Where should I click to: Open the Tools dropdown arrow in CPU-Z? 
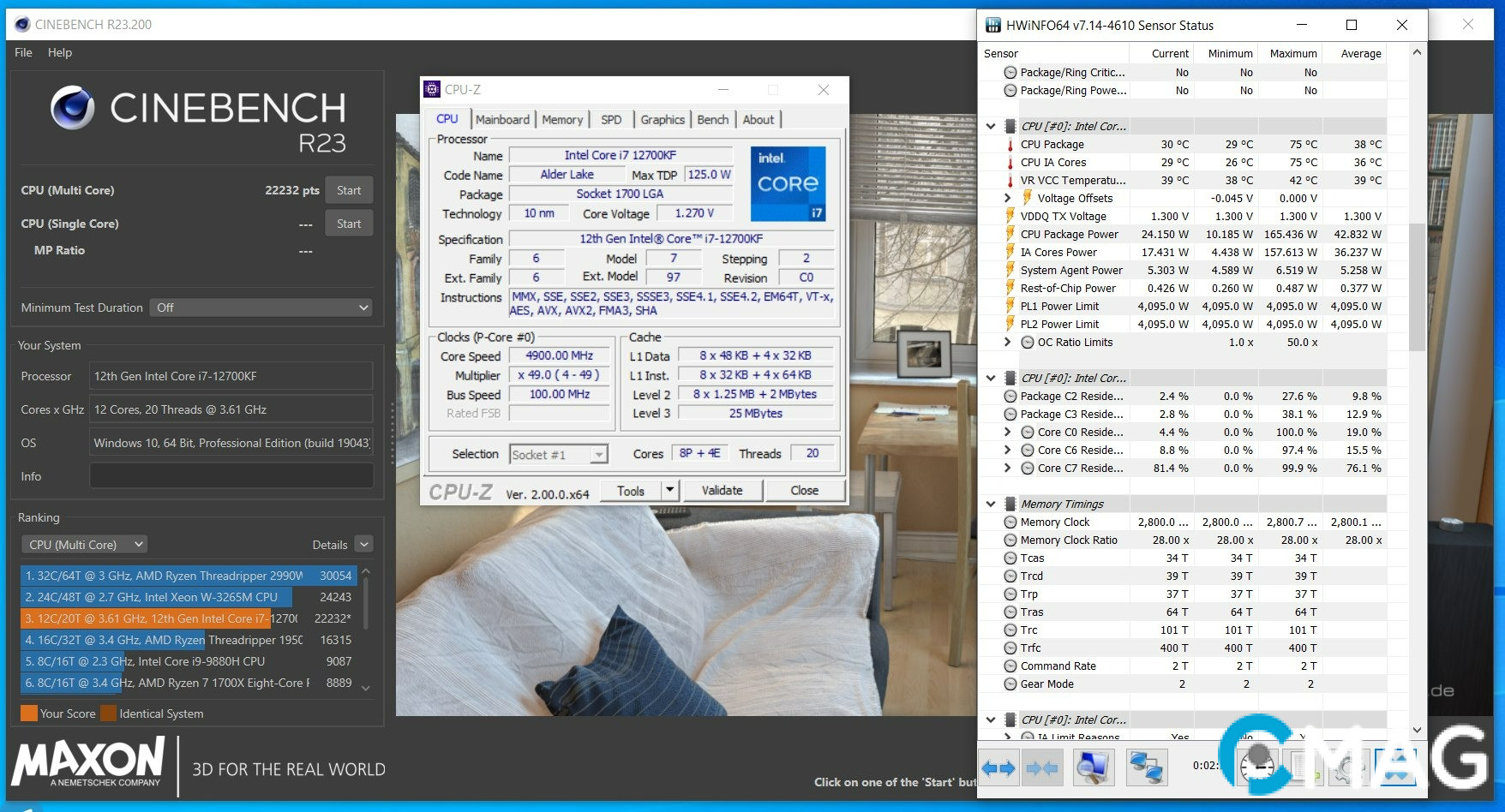point(670,491)
